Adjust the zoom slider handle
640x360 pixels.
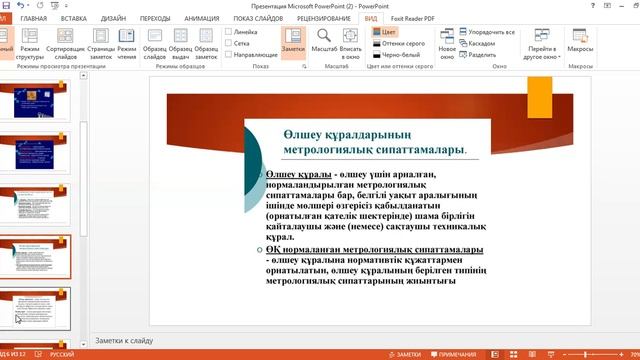click(585, 354)
